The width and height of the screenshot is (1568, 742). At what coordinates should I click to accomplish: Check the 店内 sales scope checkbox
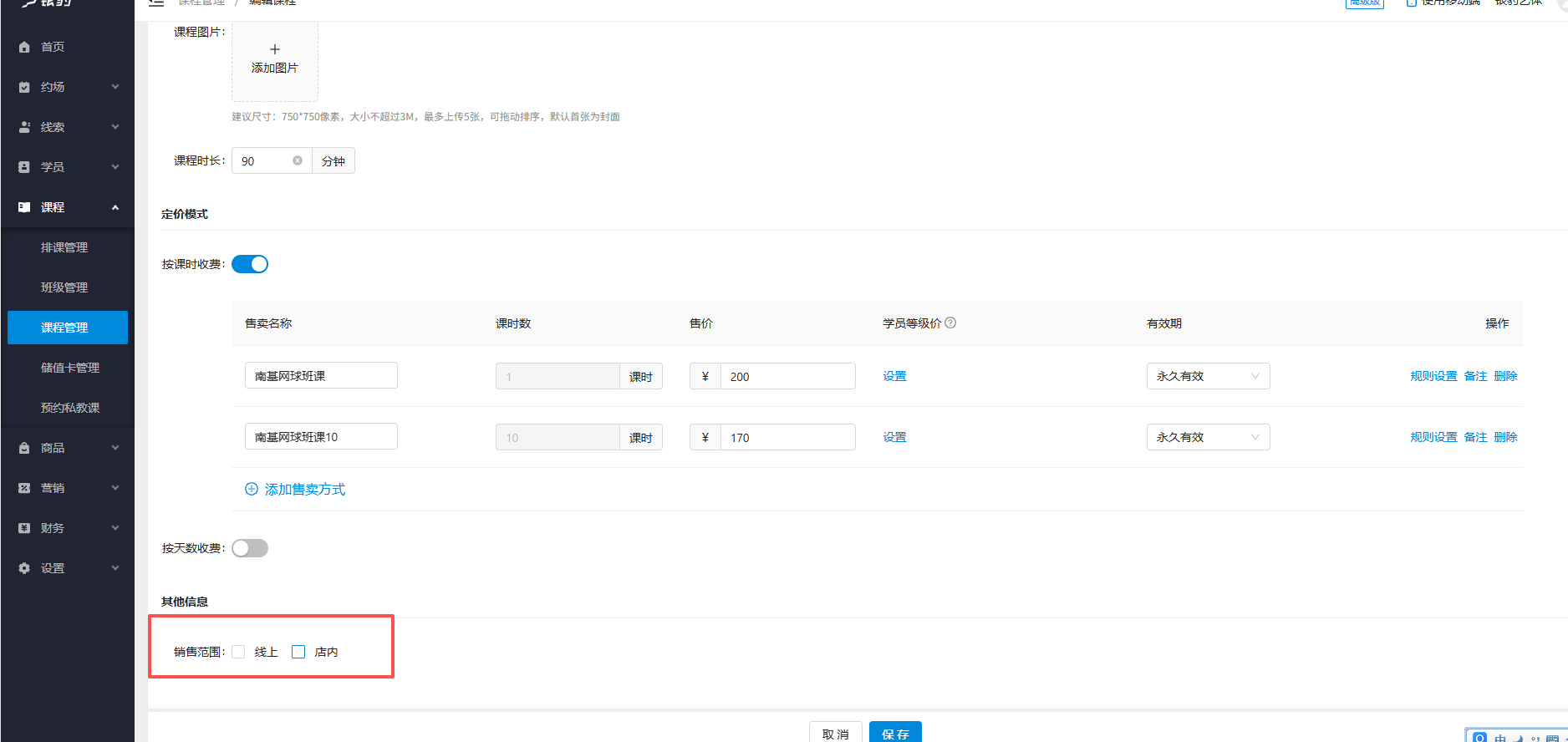click(298, 652)
